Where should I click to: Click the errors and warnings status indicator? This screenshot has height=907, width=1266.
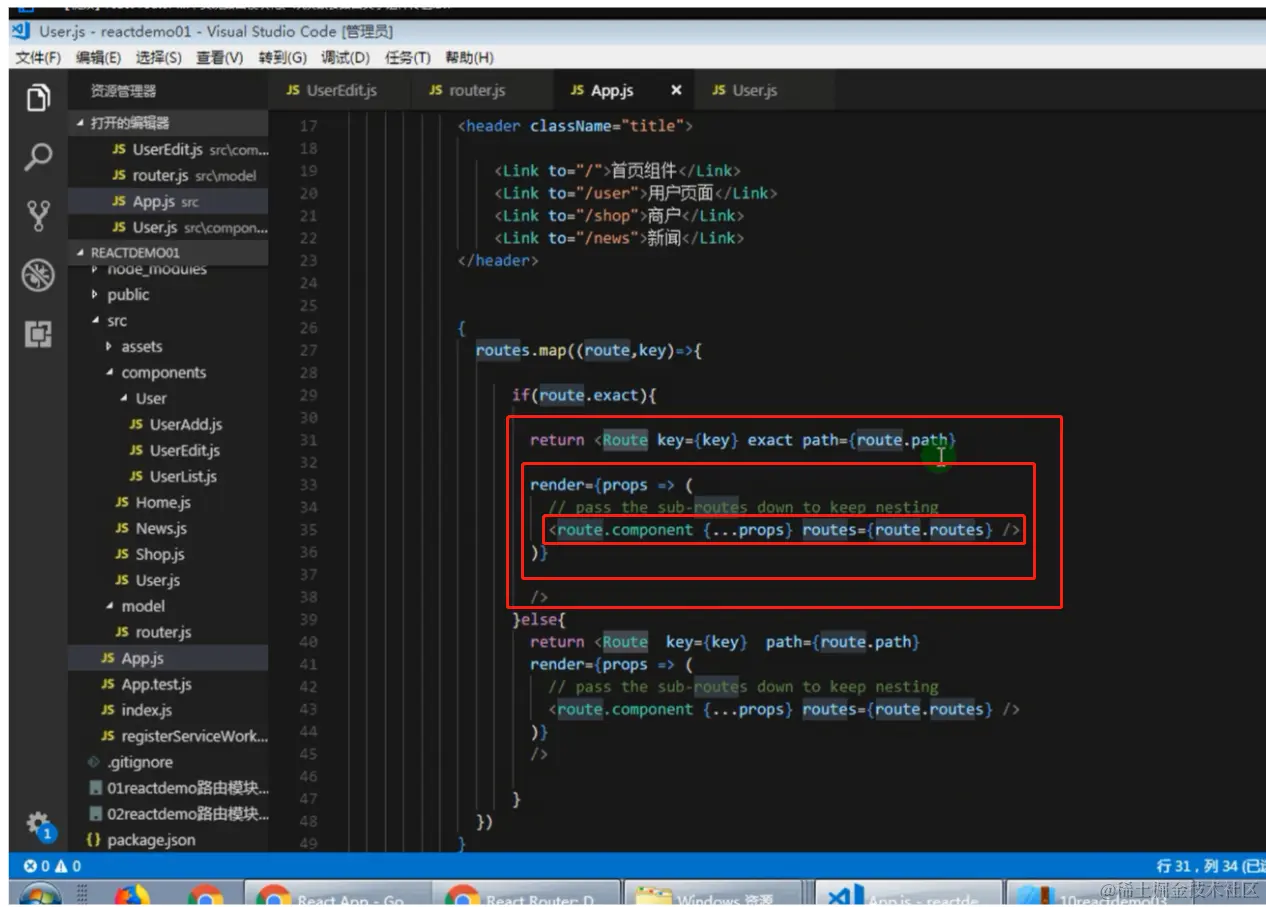(52, 866)
